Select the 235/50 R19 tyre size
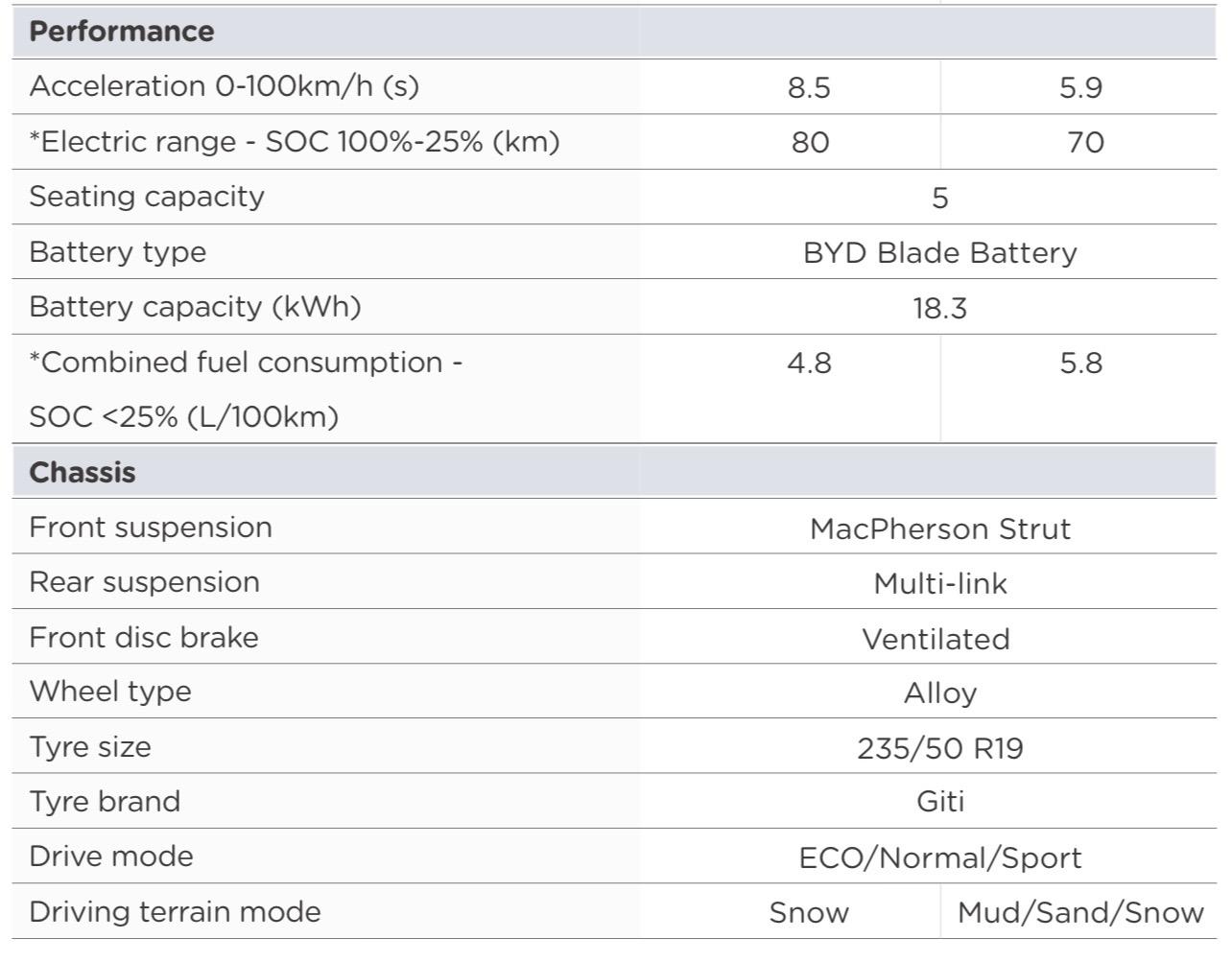The height and width of the screenshot is (962, 1232). tap(940, 748)
